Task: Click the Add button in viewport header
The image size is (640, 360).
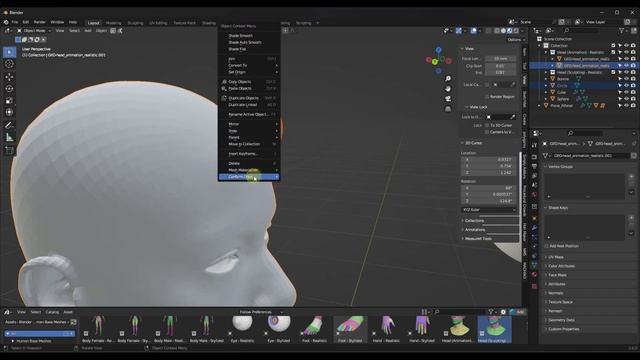Action: pos(88,31)
